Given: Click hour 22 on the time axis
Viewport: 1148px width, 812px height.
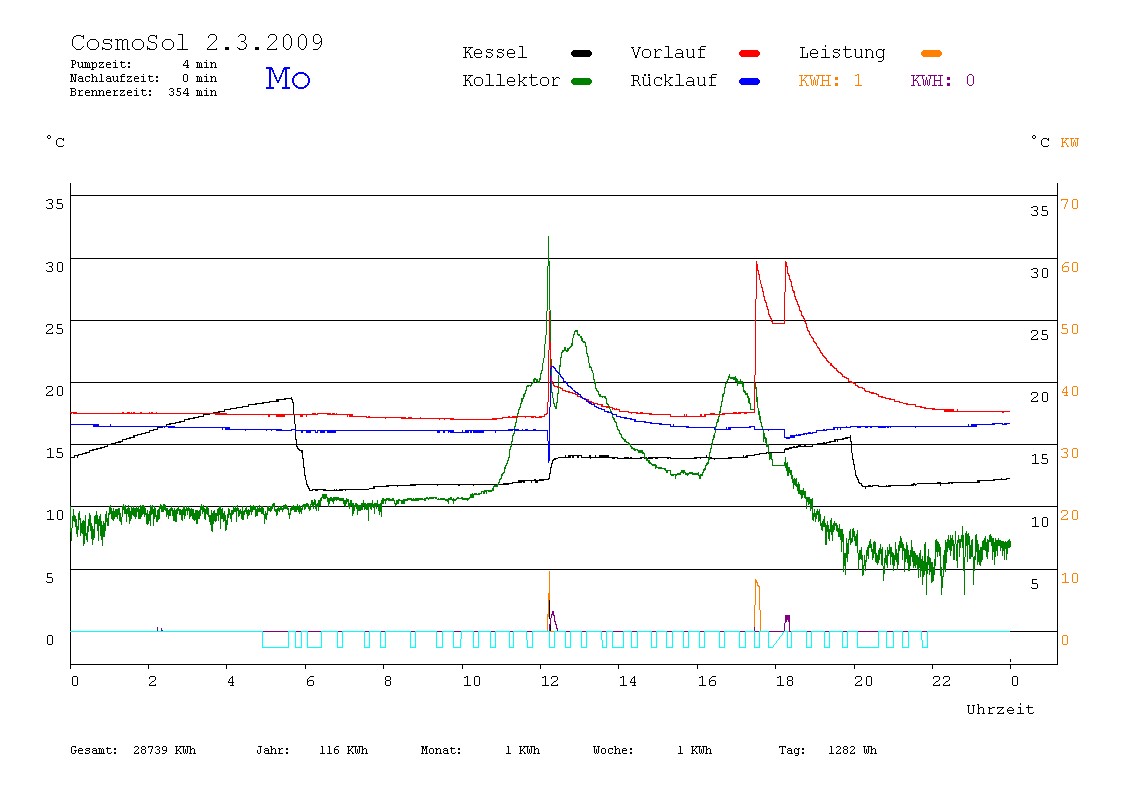Looking at the screenshot, I should 942,682.
